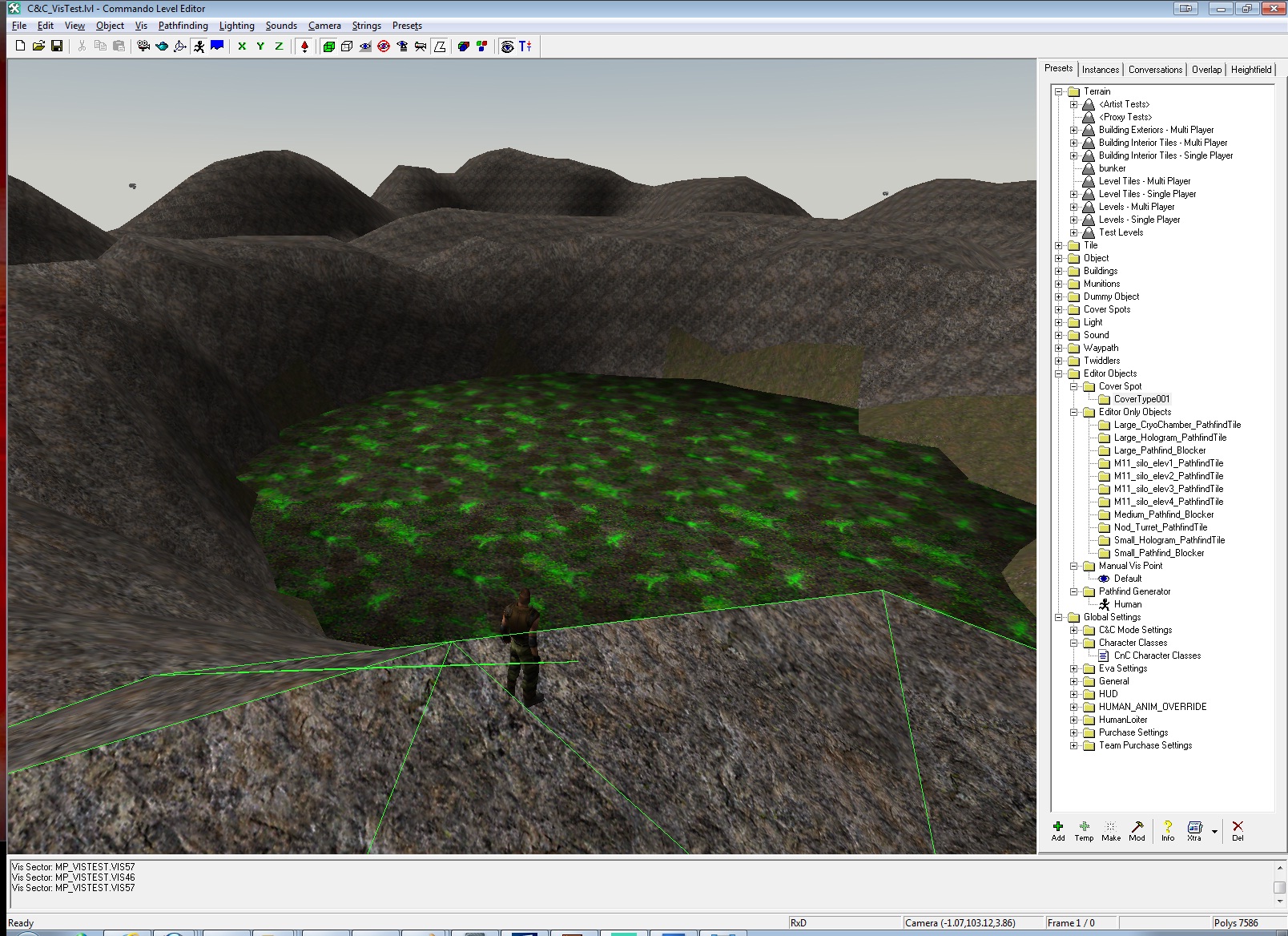This screenshot has height=936, width=1288.
Task: Select the camera mode toolbar icon
Action: [x=143, y=46]
